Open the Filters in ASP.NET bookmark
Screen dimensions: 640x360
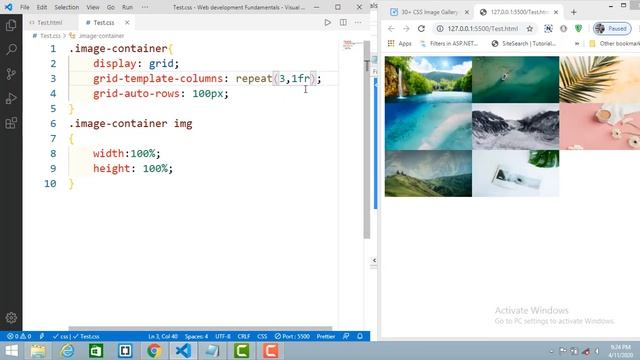pyautogui.click(x=449, y=43)
